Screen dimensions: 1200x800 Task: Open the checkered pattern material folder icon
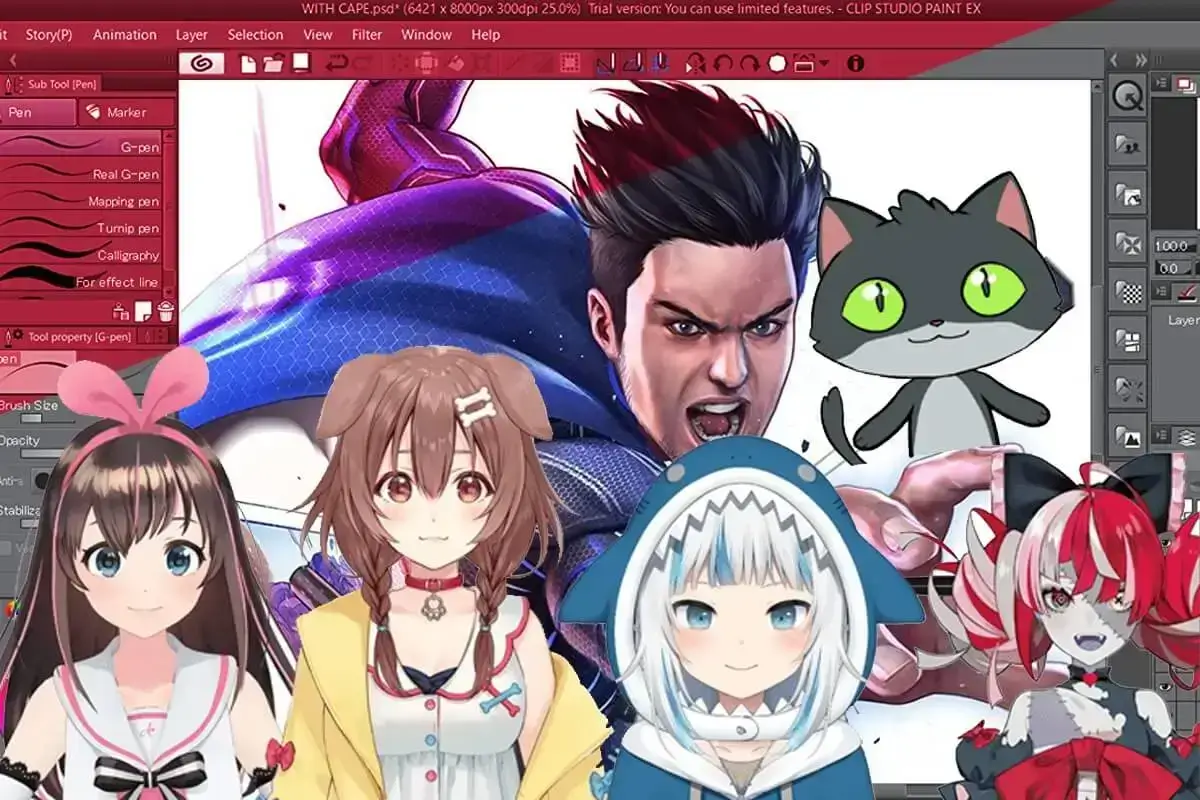coord(1128,292)
